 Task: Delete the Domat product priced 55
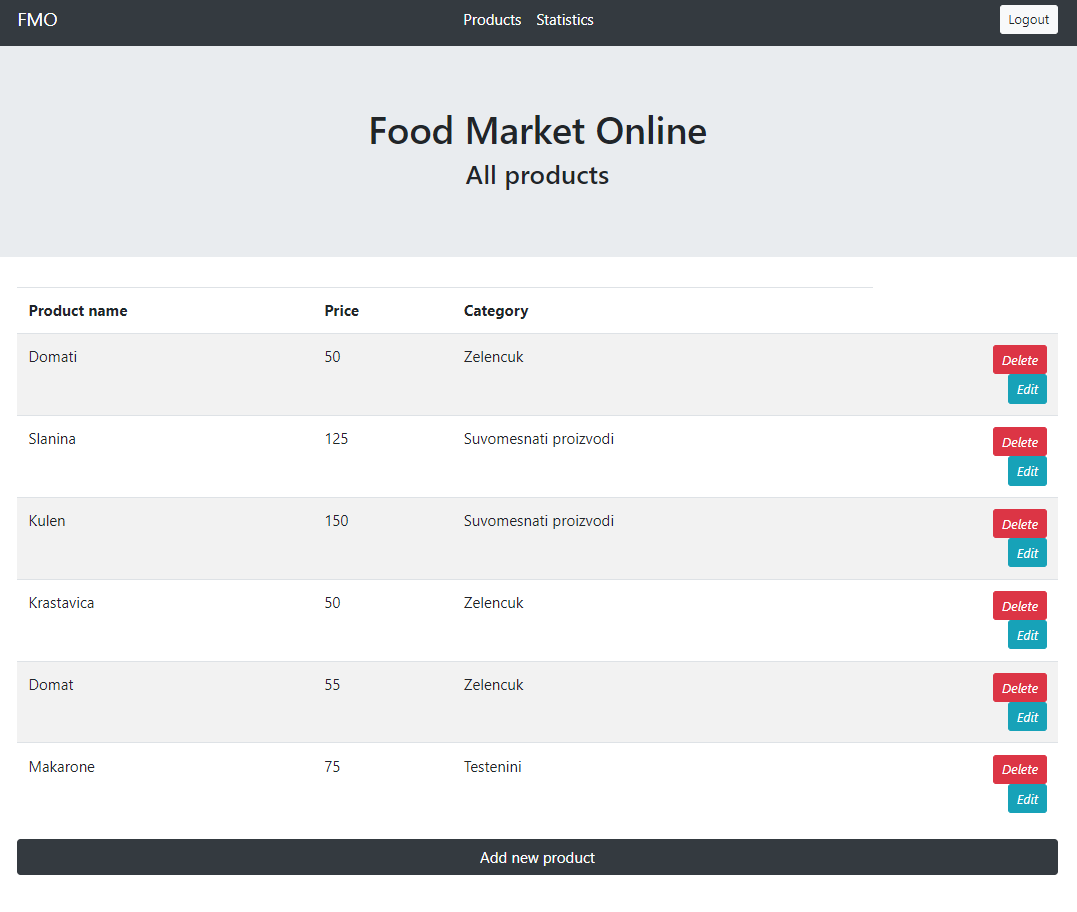1019,688
